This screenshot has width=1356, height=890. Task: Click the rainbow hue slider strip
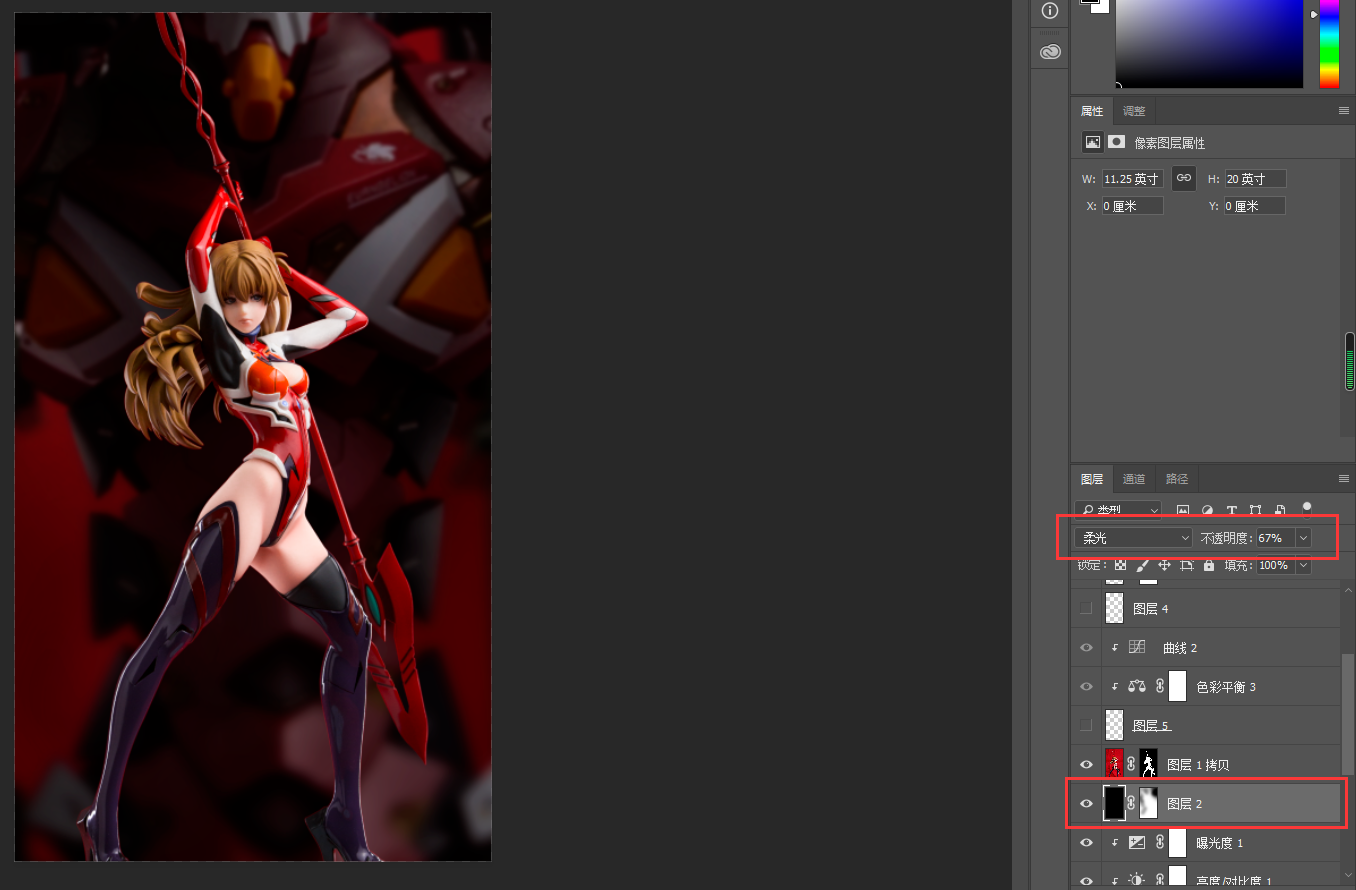(1329, 45)
